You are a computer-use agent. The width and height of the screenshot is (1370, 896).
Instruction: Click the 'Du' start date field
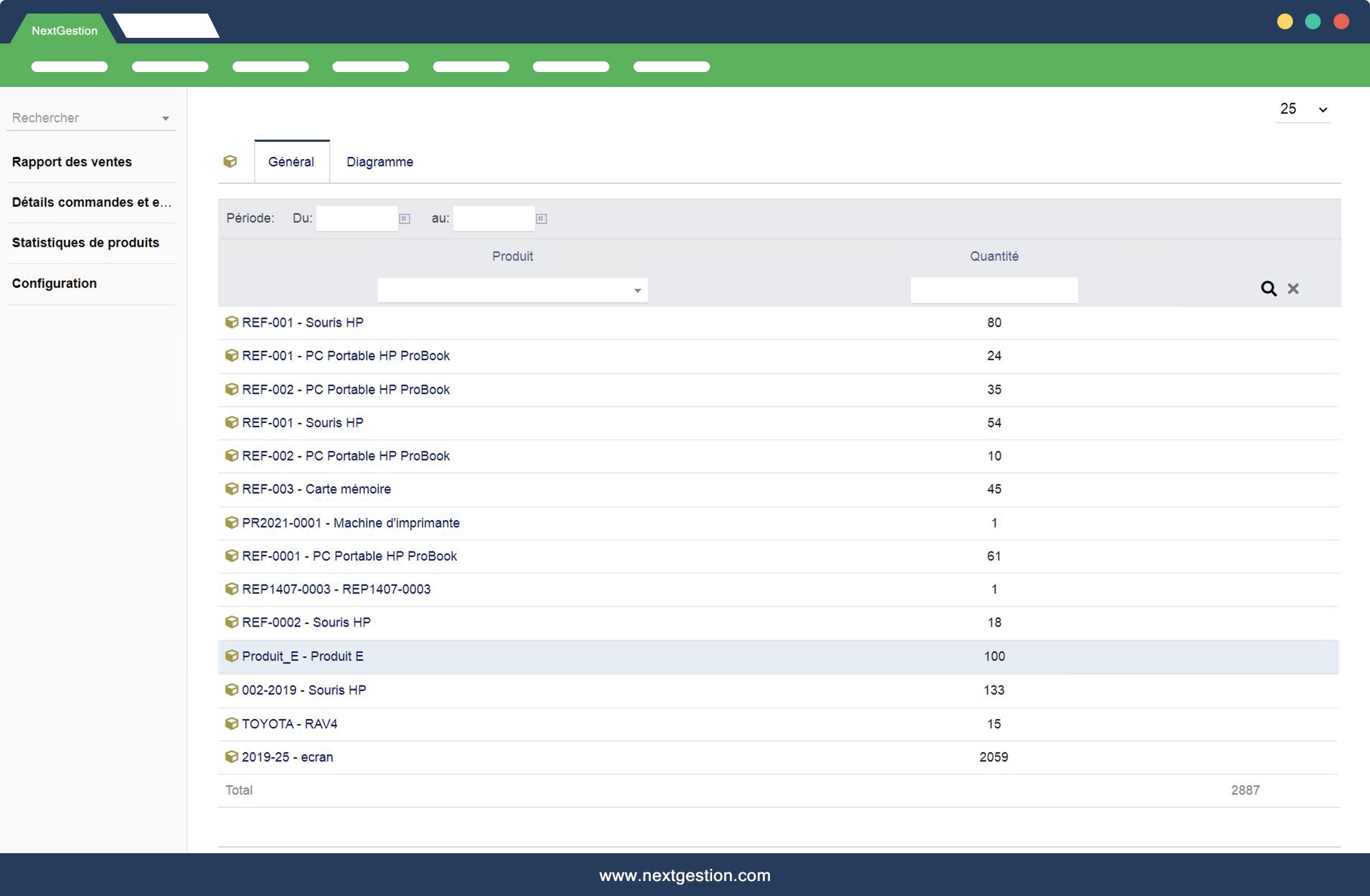point(356,218)
